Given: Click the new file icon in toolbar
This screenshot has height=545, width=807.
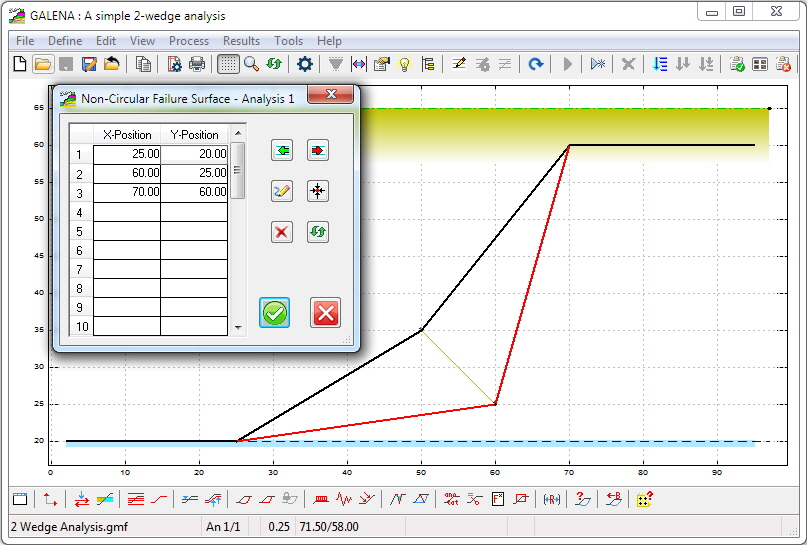Looking at the screenshot, I should pyautogui.click(x=20, y=64).
